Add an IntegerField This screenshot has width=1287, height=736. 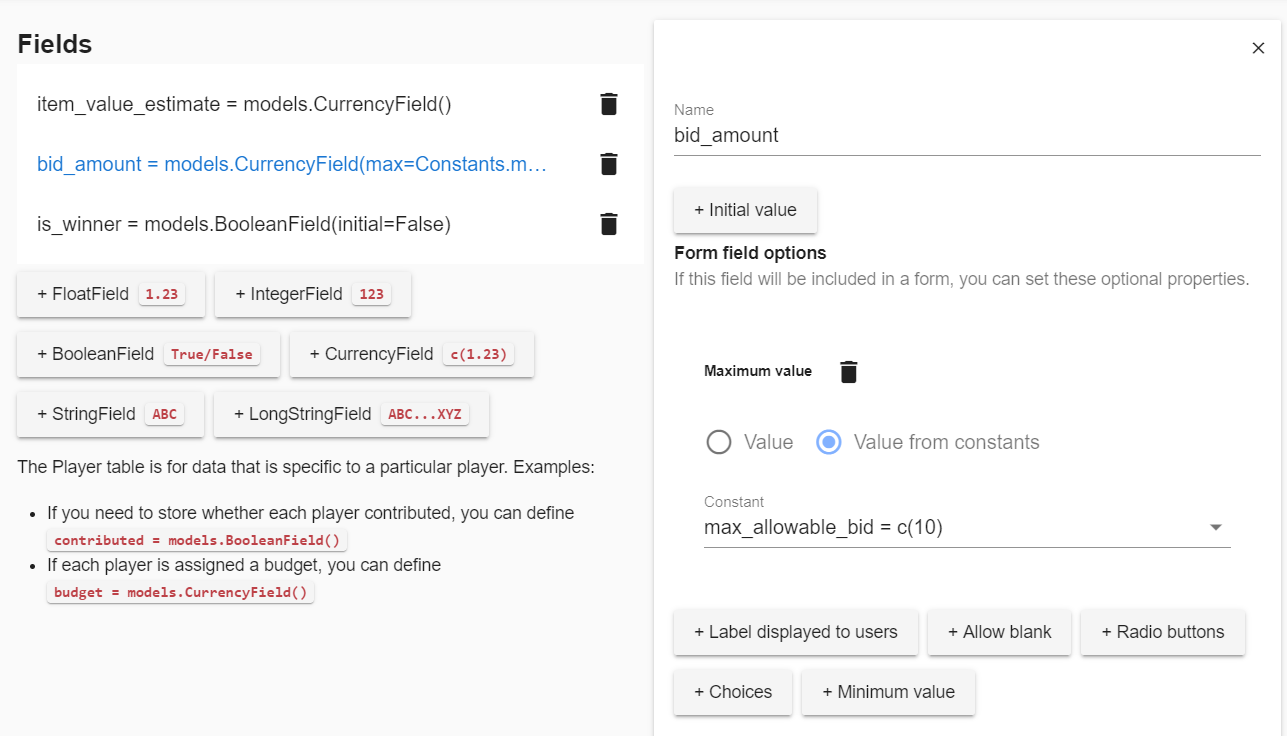coord(313,294)
